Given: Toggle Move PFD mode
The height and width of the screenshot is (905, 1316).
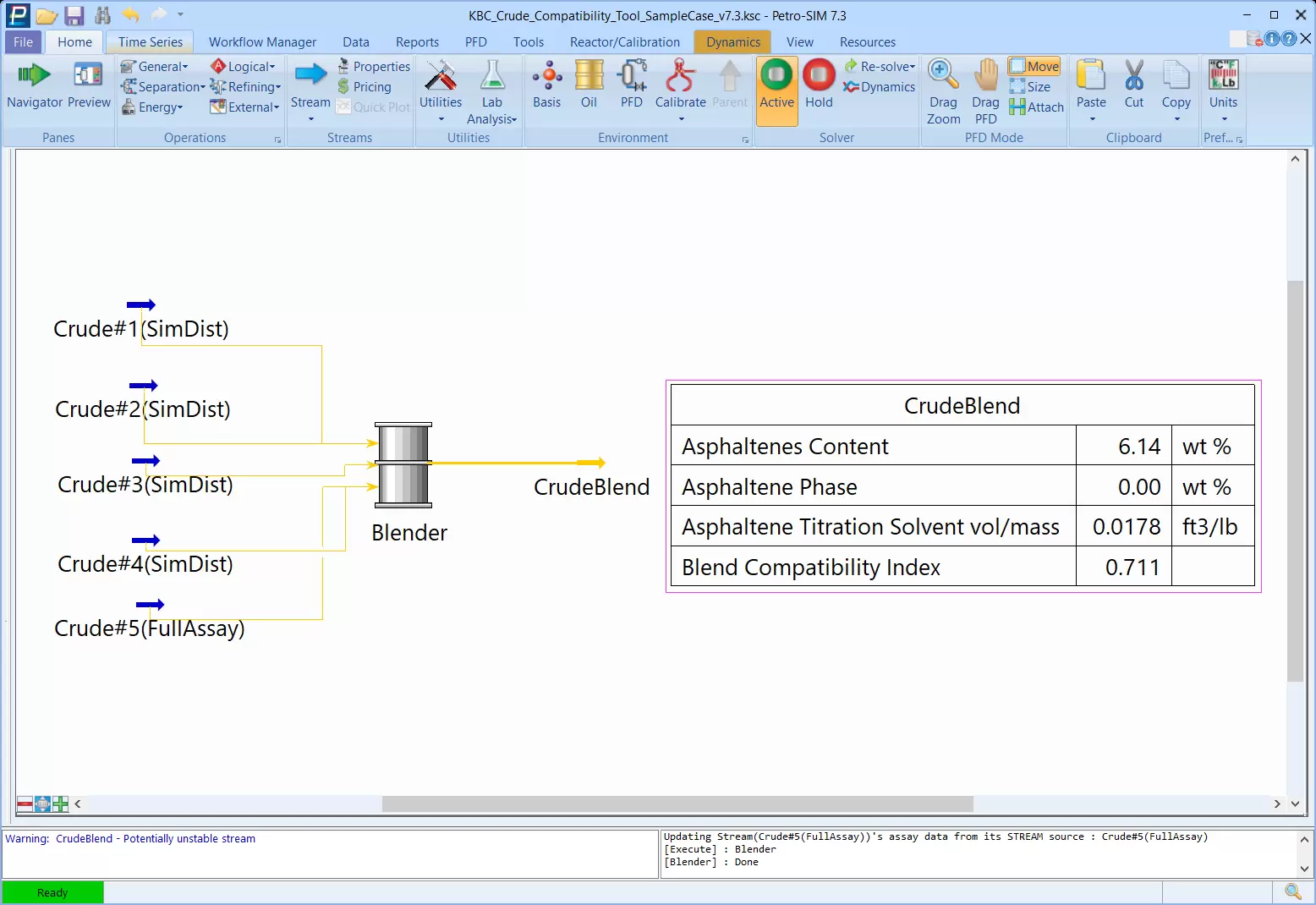Looking at the screenshot, I should click(x=1034, y=66).
